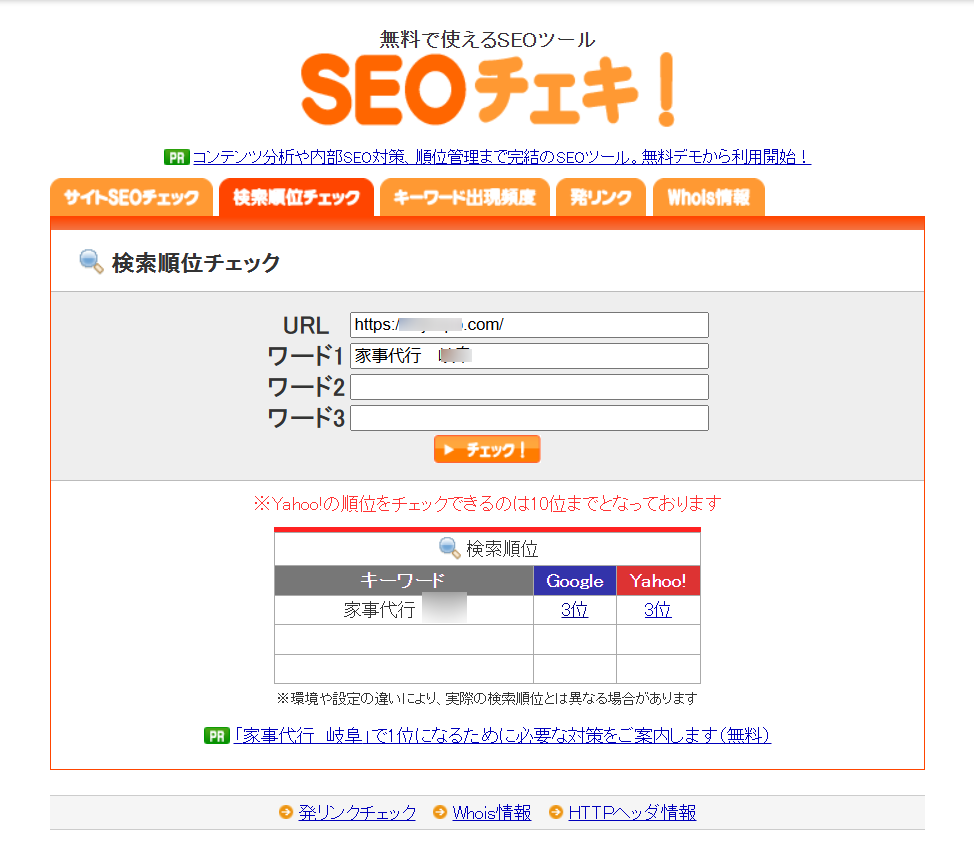Screen dimensions: 974x854
Task: Focus the ワード2 input field
Action: pos(529,387)
